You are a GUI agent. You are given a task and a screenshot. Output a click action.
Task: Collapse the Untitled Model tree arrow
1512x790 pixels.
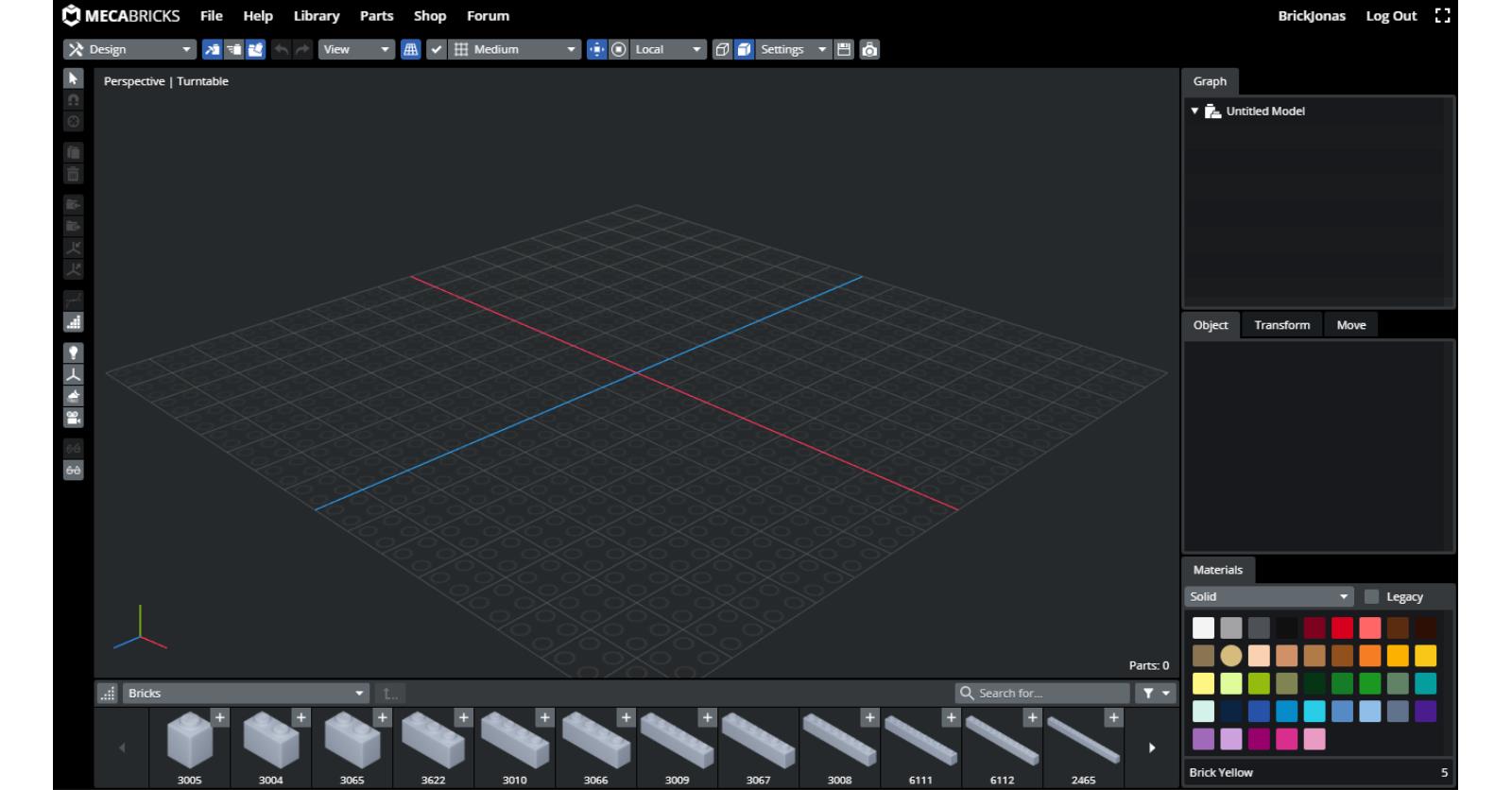(1194, 111)
